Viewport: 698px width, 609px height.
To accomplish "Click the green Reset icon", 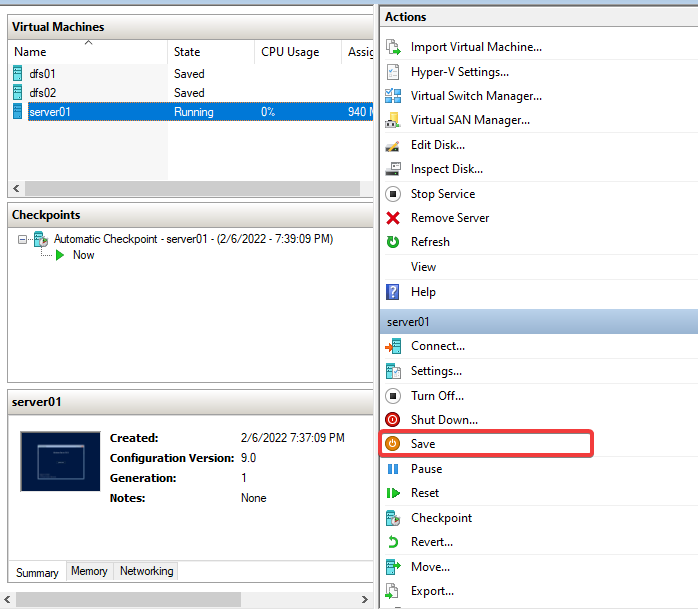I will pyautogui.click(x=393, y=493).
